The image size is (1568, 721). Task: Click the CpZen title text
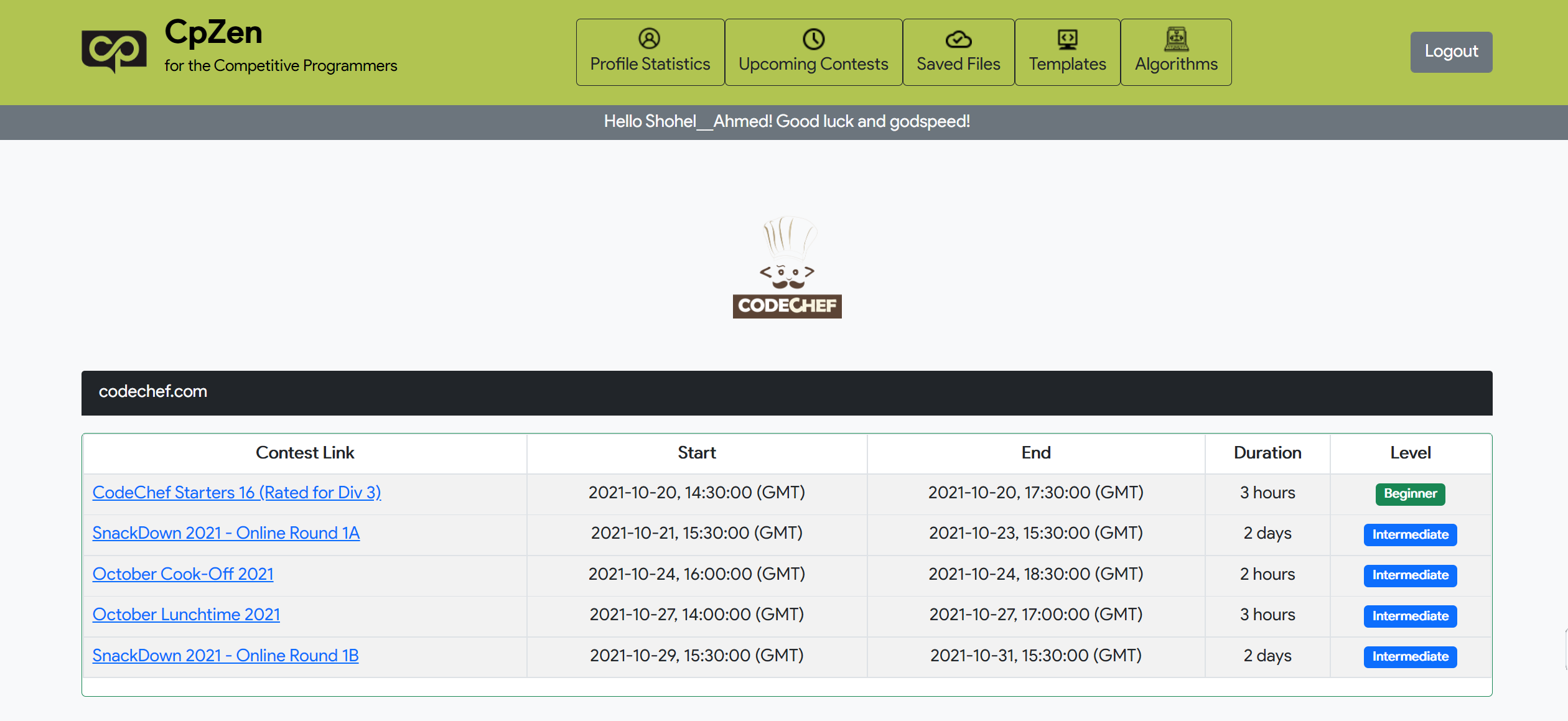(213, 32)
